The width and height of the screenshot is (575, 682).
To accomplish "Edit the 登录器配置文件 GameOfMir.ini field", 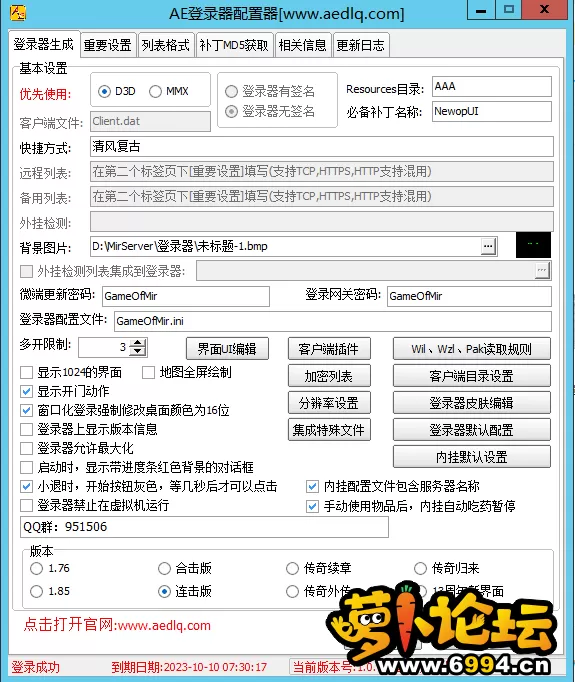I will pyautogui.click(x=333, y=321).
